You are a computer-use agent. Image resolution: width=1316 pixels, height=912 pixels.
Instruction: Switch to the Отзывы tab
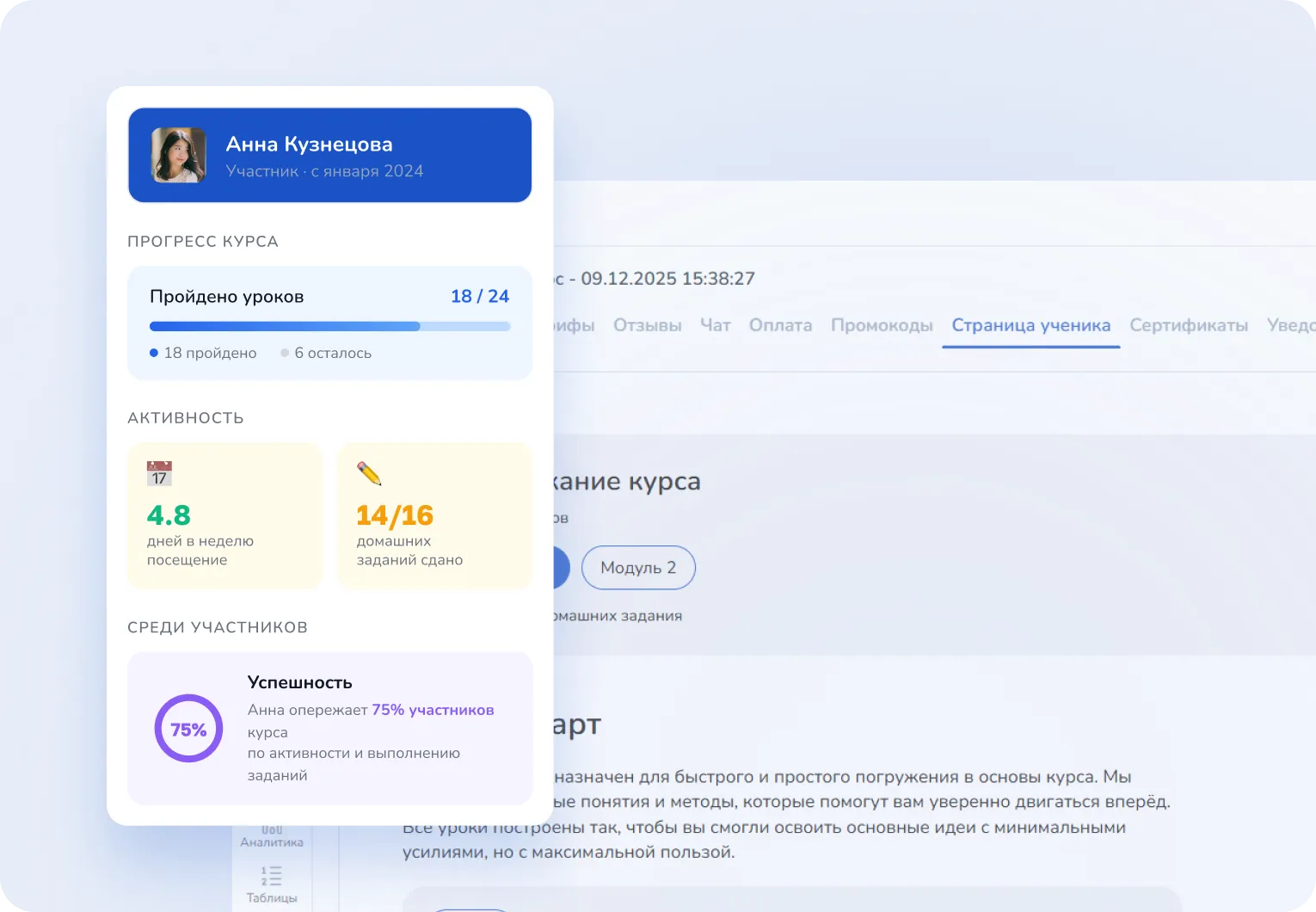point(647,325)
